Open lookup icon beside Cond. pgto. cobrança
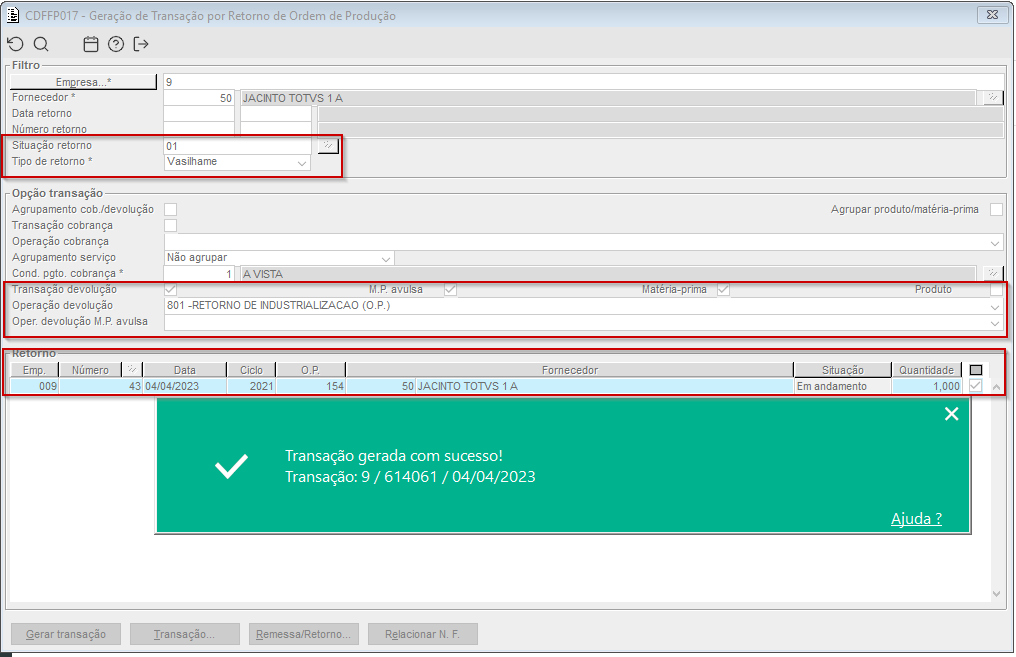The width and height of the screenshot is (1016, 657). [992, 273]
